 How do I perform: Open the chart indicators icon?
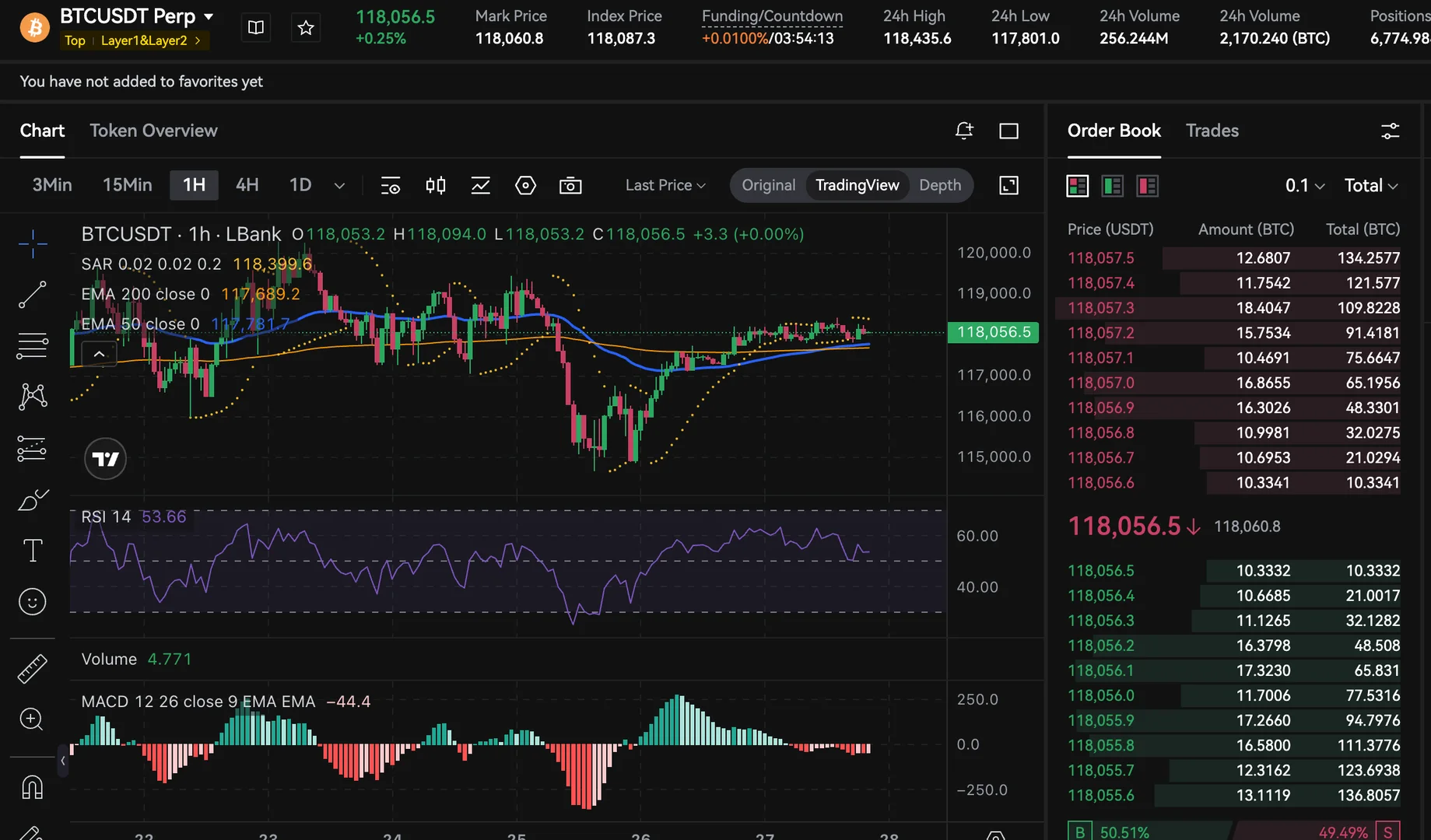(480, 185)
